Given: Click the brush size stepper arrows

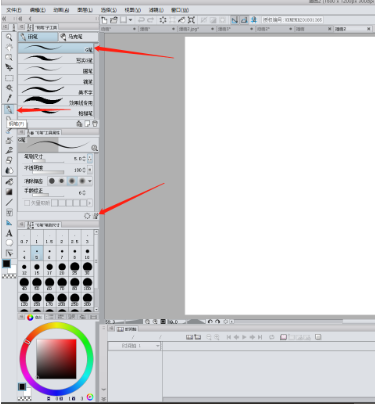Looking at the screenshot, I should 84,159.
